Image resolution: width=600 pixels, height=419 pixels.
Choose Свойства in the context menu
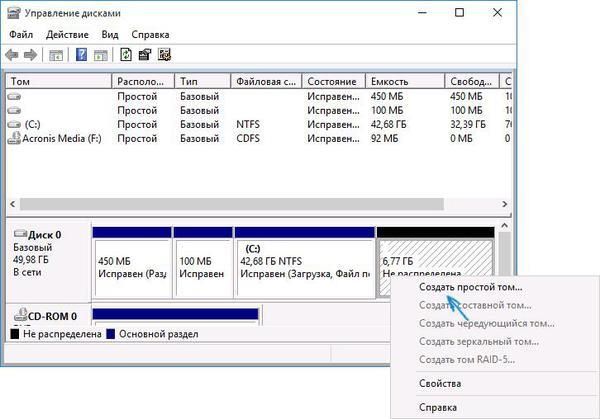[x=440, y=383]
